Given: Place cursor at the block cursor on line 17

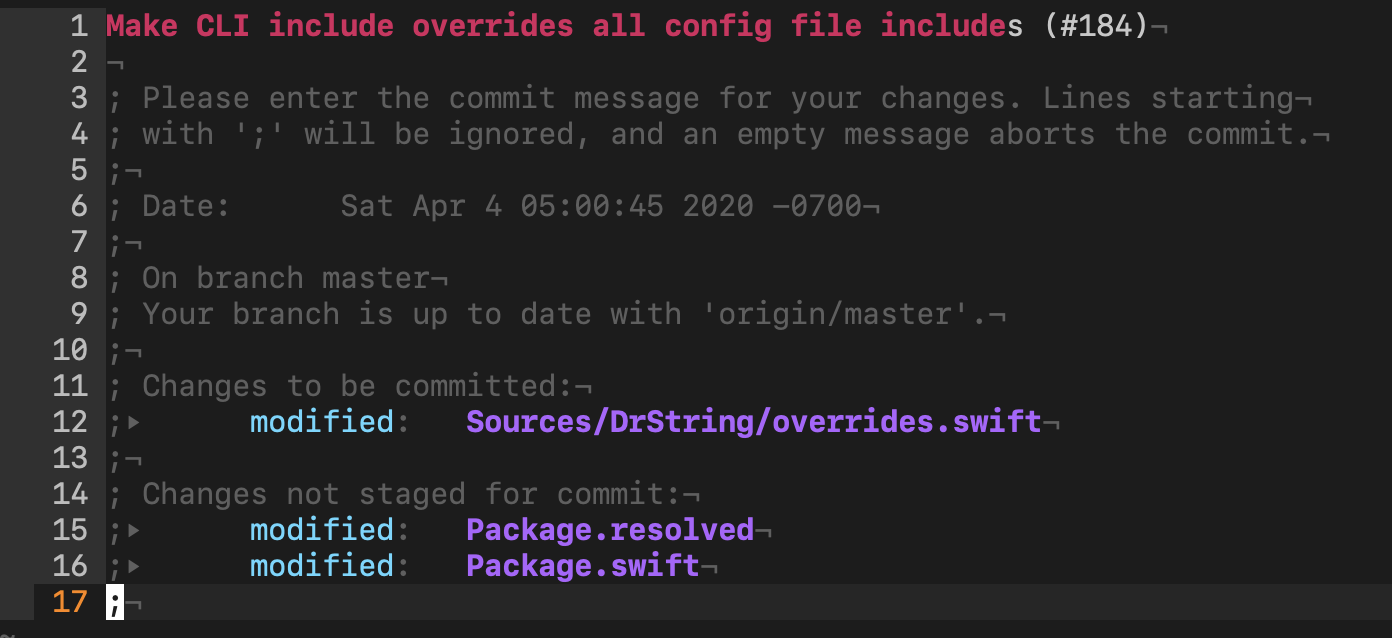Looking at the screenshot, I should (x=115, y=602).
